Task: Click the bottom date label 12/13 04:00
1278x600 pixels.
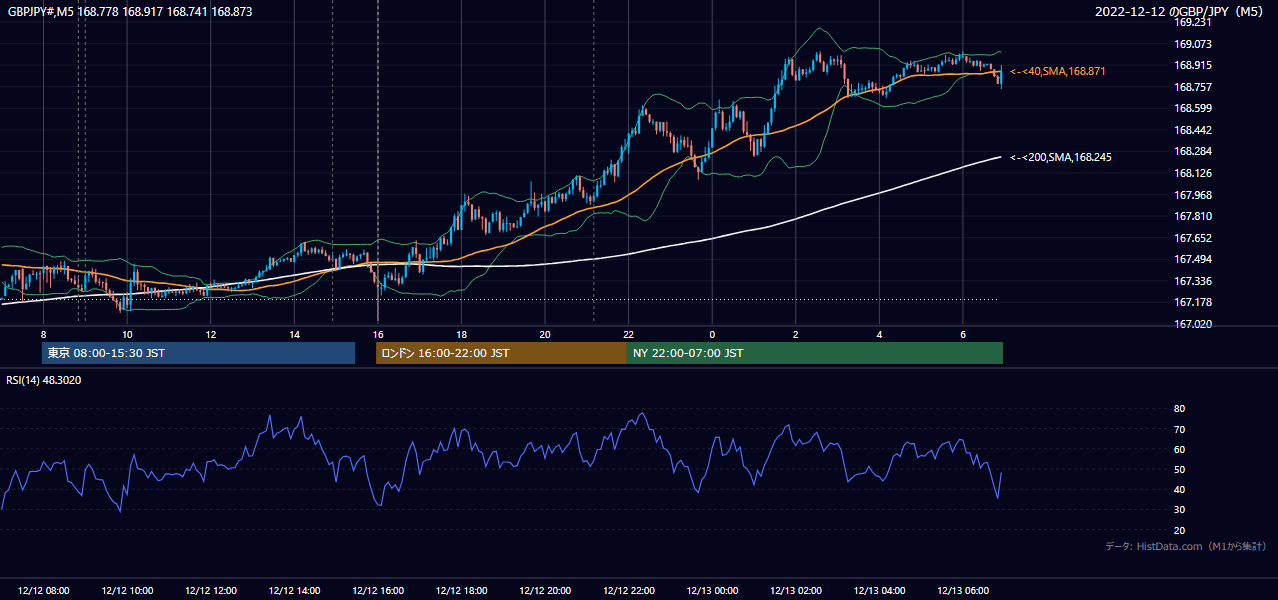Action: point(879,591)
